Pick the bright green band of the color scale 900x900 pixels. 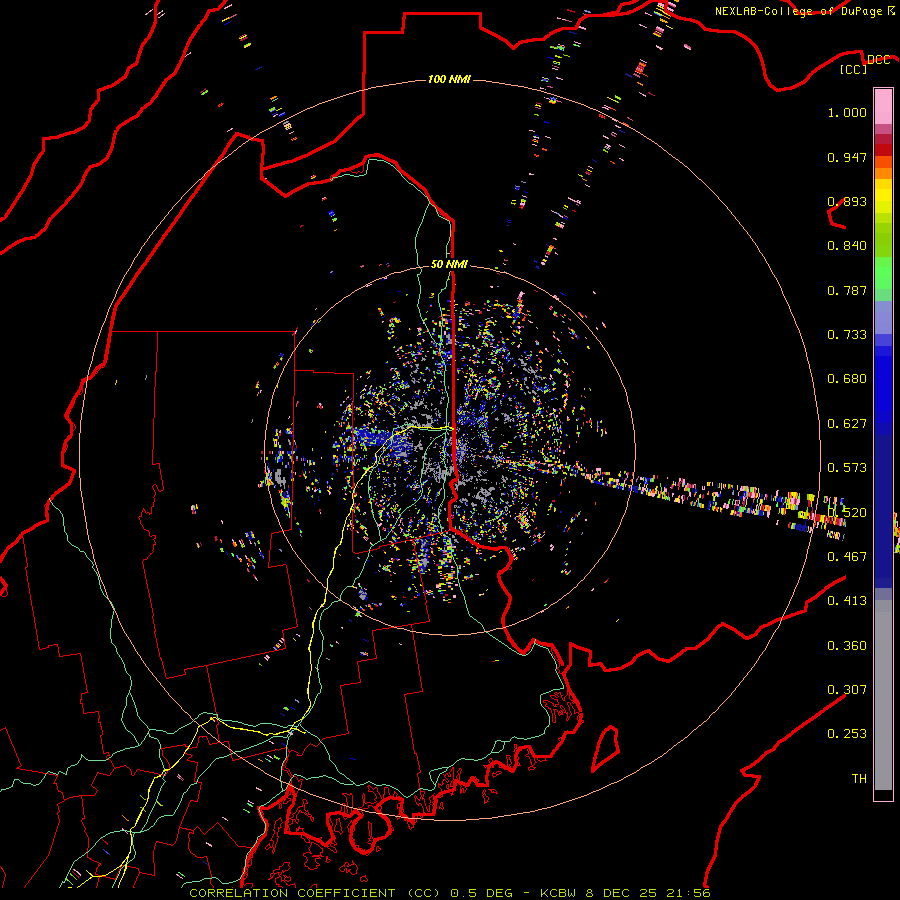883,273
